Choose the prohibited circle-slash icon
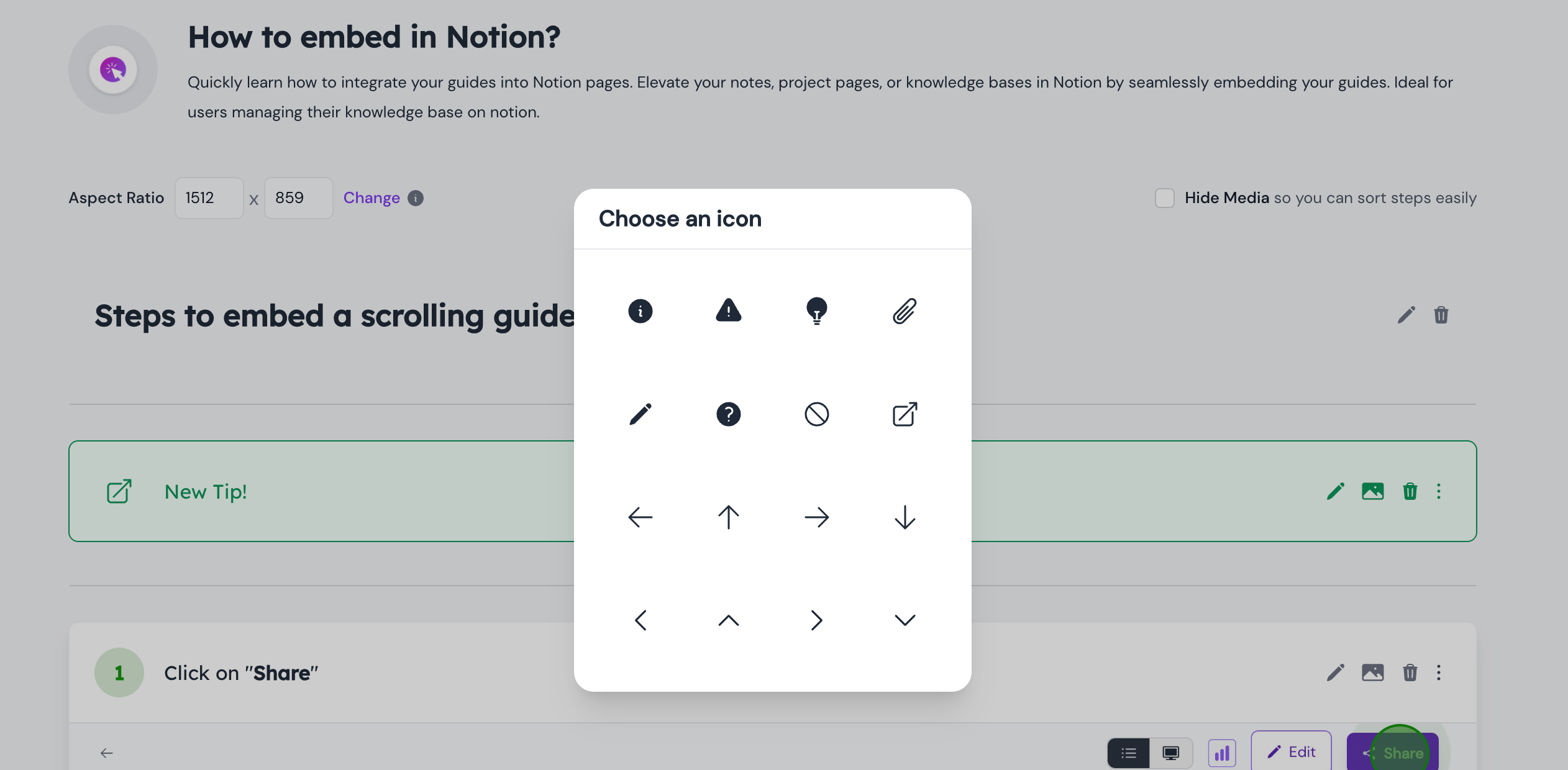The width and height of the screenshot is (1568, 770). [x=817, y=414]
